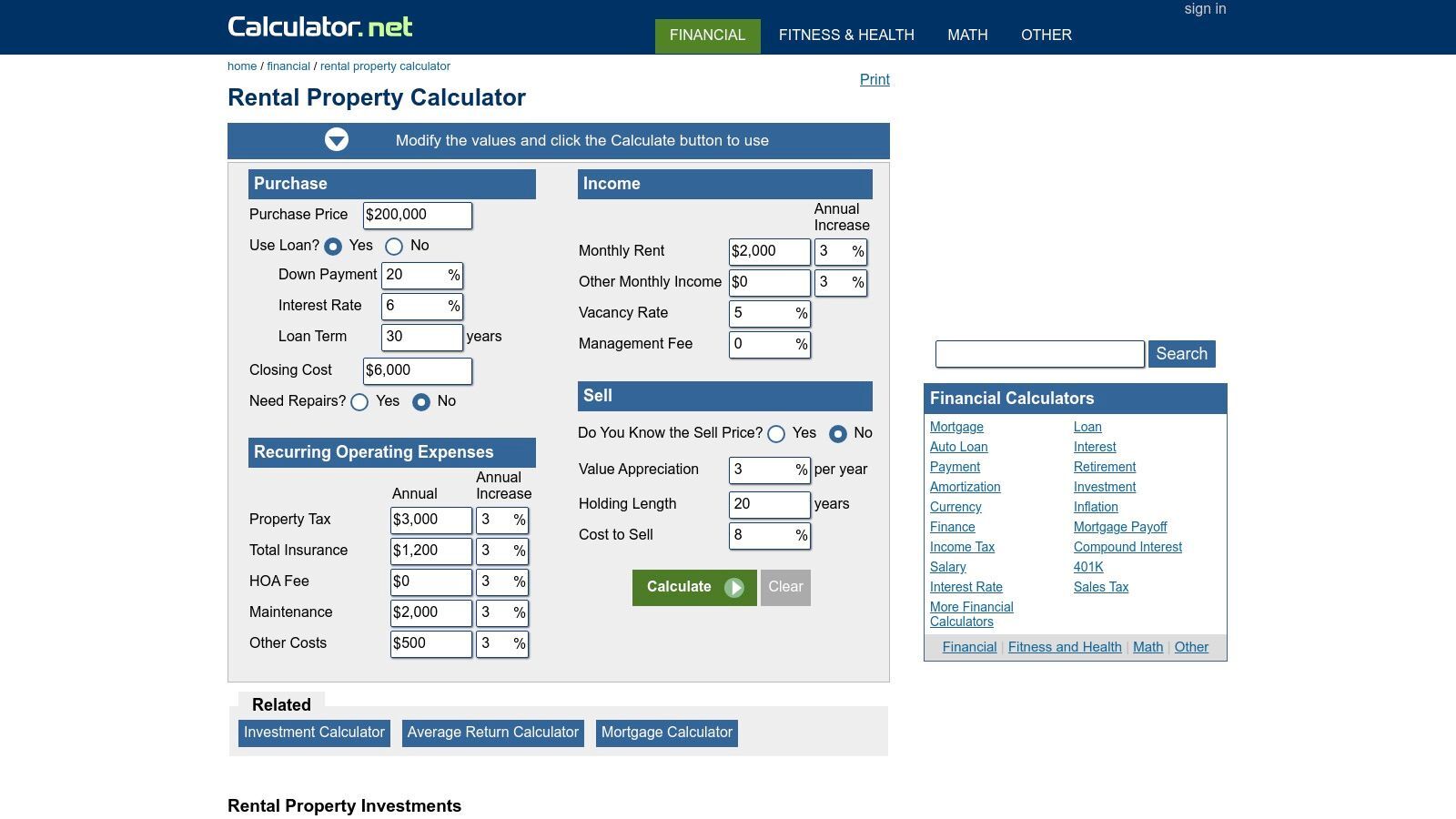Select the OTHER navigation item

pyautogui.click(x=1046, y=35)
